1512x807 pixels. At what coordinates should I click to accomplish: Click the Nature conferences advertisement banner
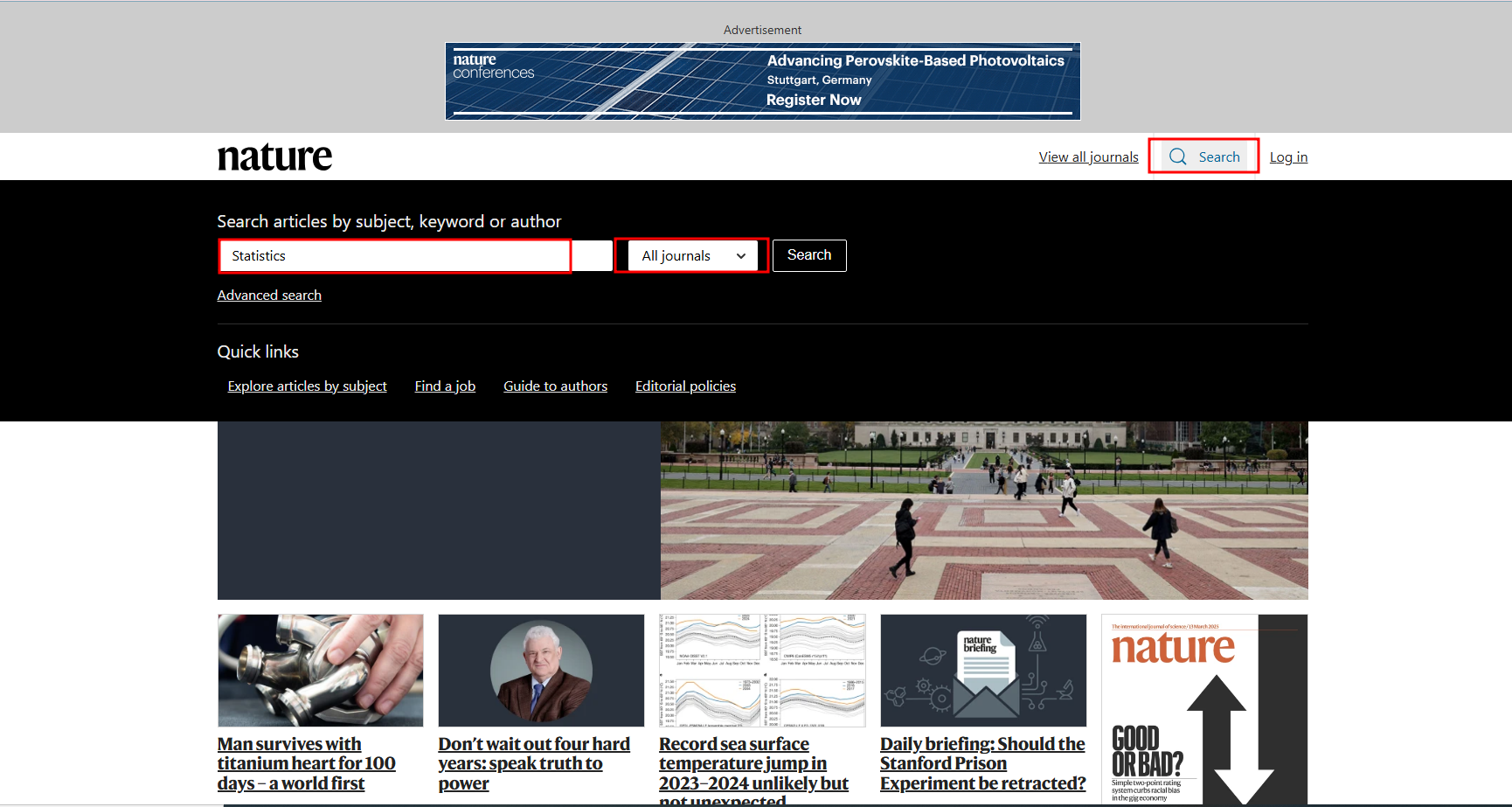(762, 81)
